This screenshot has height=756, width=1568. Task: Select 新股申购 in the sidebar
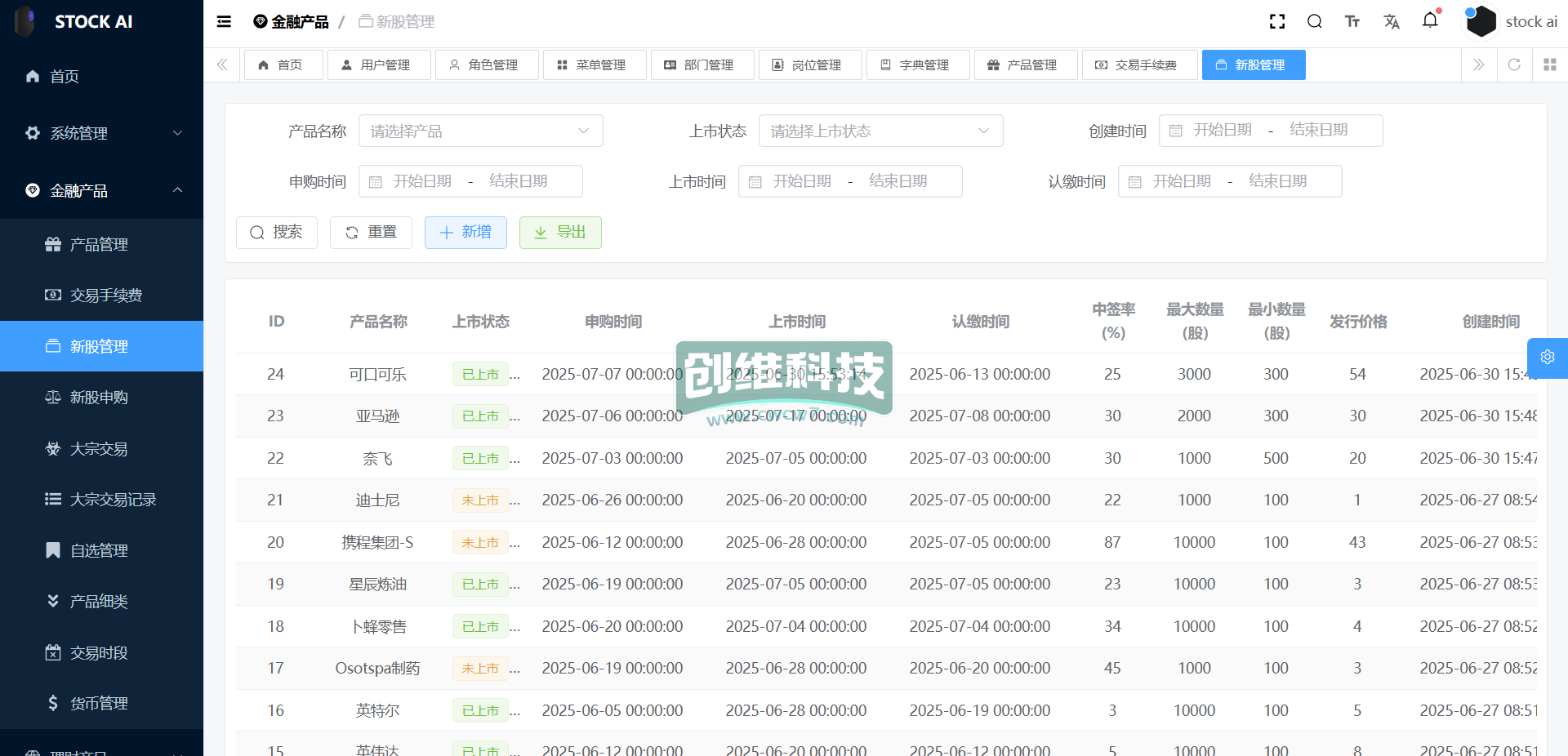[99, 398]
